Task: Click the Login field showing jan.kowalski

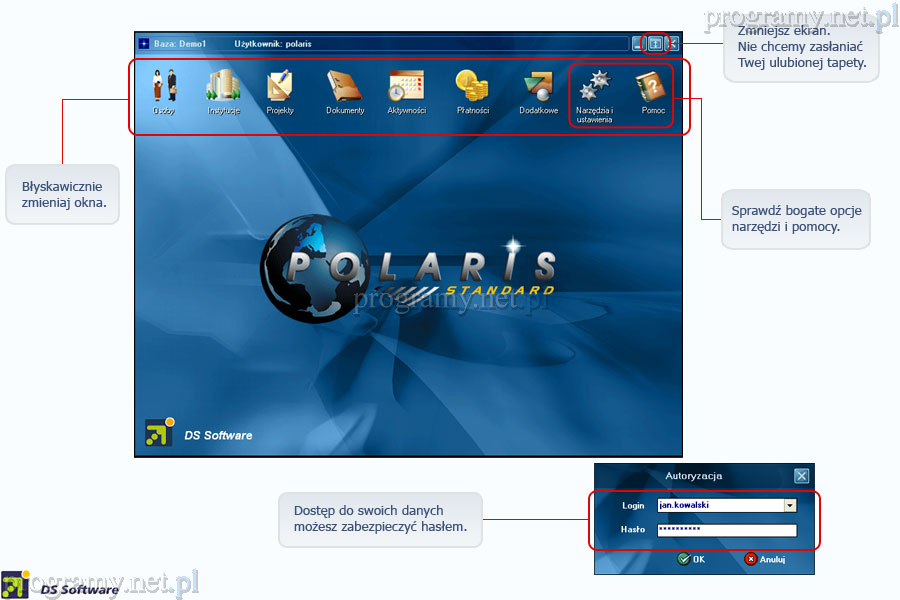Action: point(720,506)
